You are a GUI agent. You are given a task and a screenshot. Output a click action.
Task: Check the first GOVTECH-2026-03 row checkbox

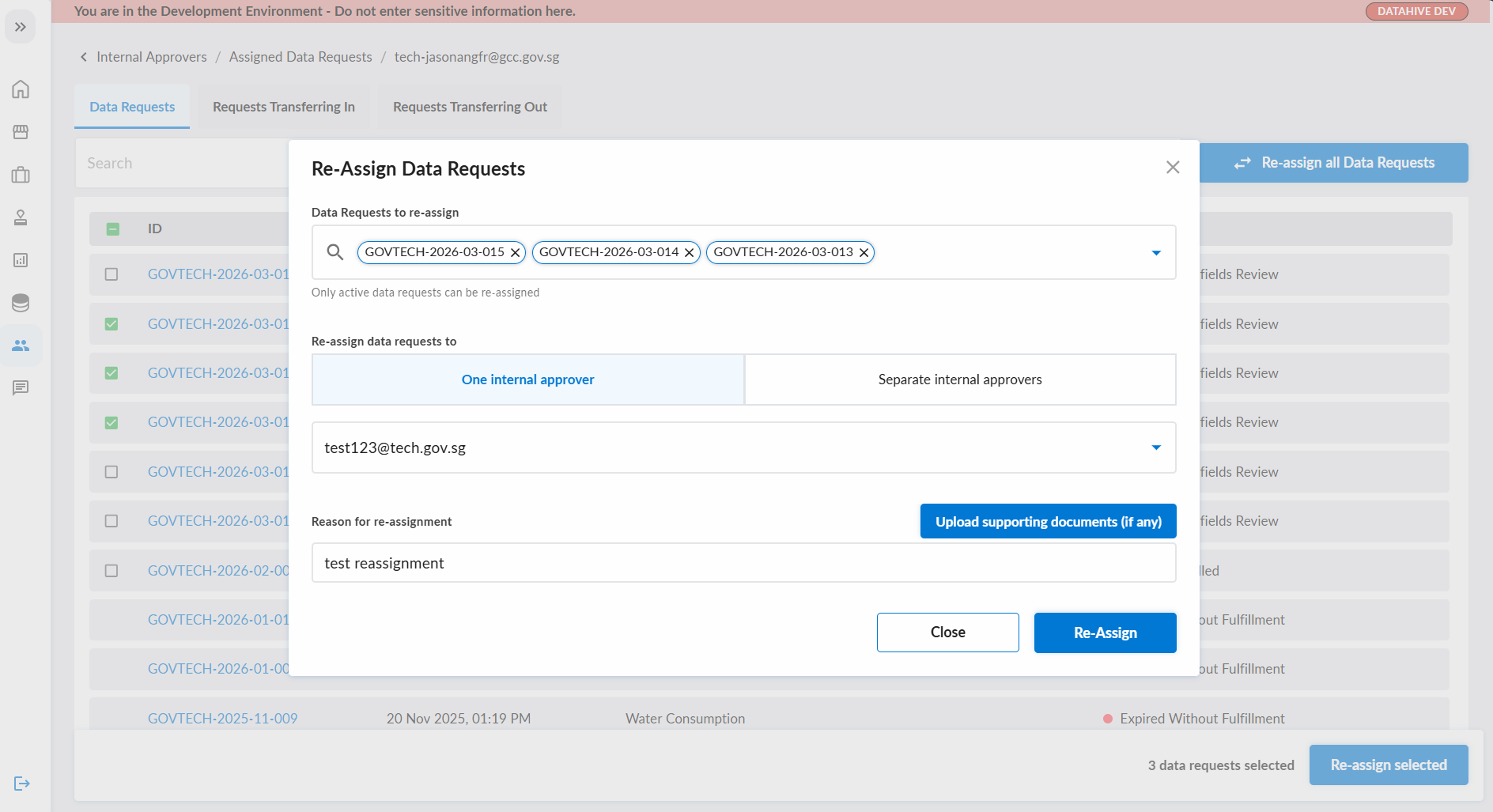click(112, 274)
